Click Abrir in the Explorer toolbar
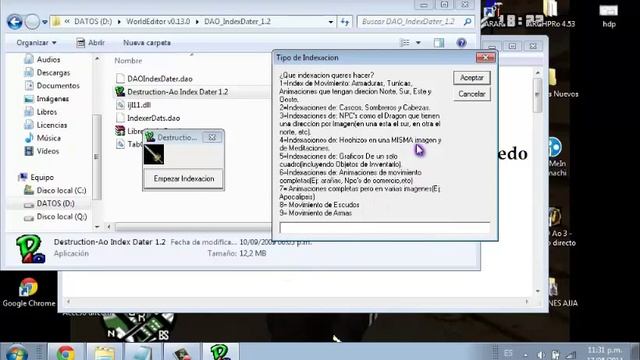This screenshot has height=360, width=640. pos(91,42)
